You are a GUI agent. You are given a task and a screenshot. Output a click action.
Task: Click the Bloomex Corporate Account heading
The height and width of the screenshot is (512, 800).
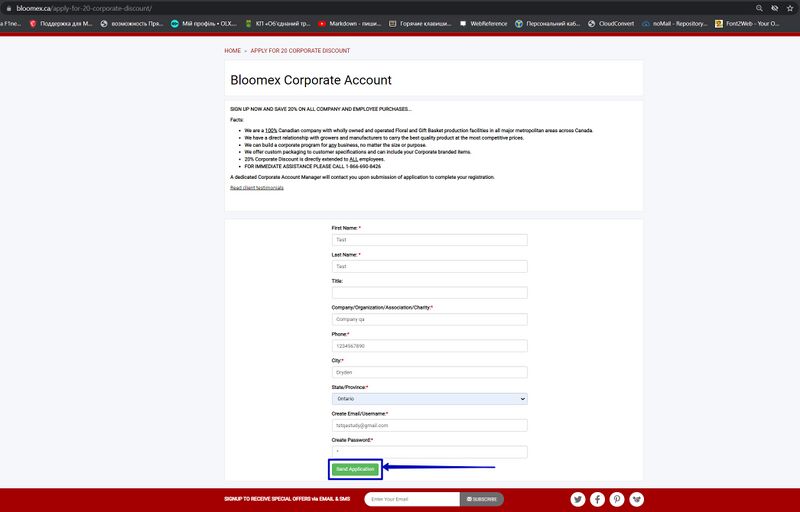tap(311, 80)
